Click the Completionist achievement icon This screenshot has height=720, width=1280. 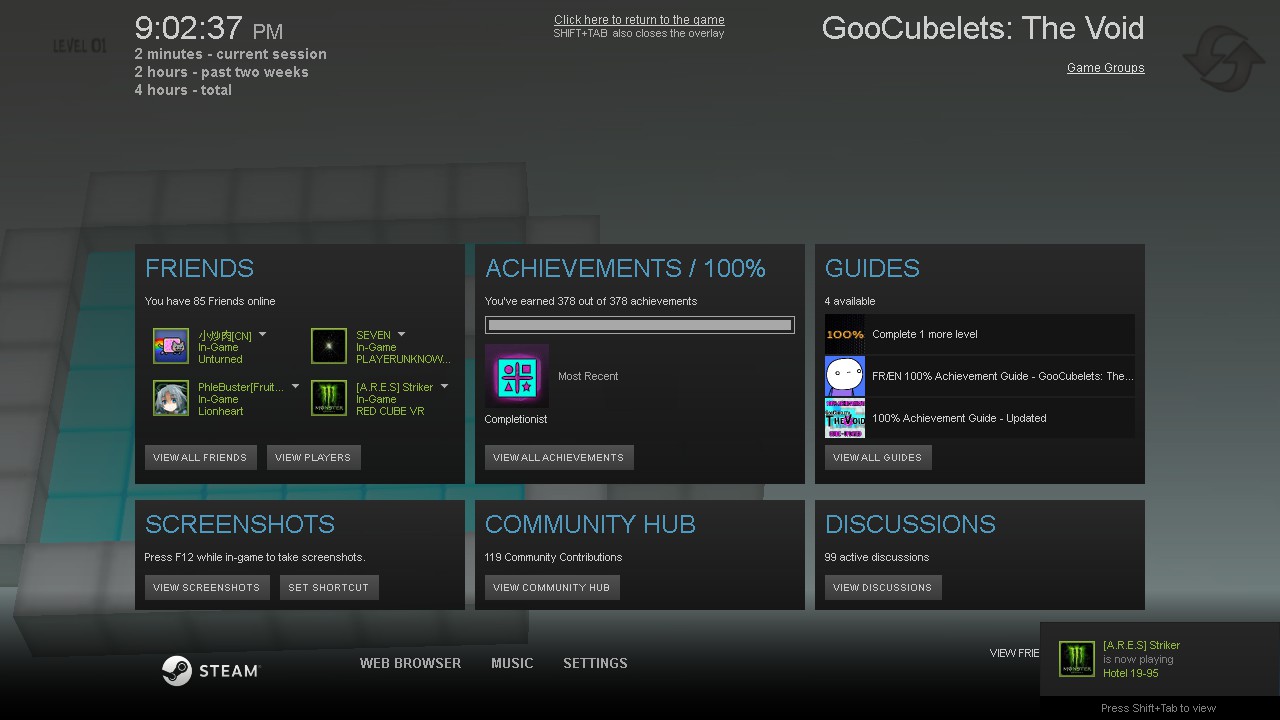tap(517, 376)
